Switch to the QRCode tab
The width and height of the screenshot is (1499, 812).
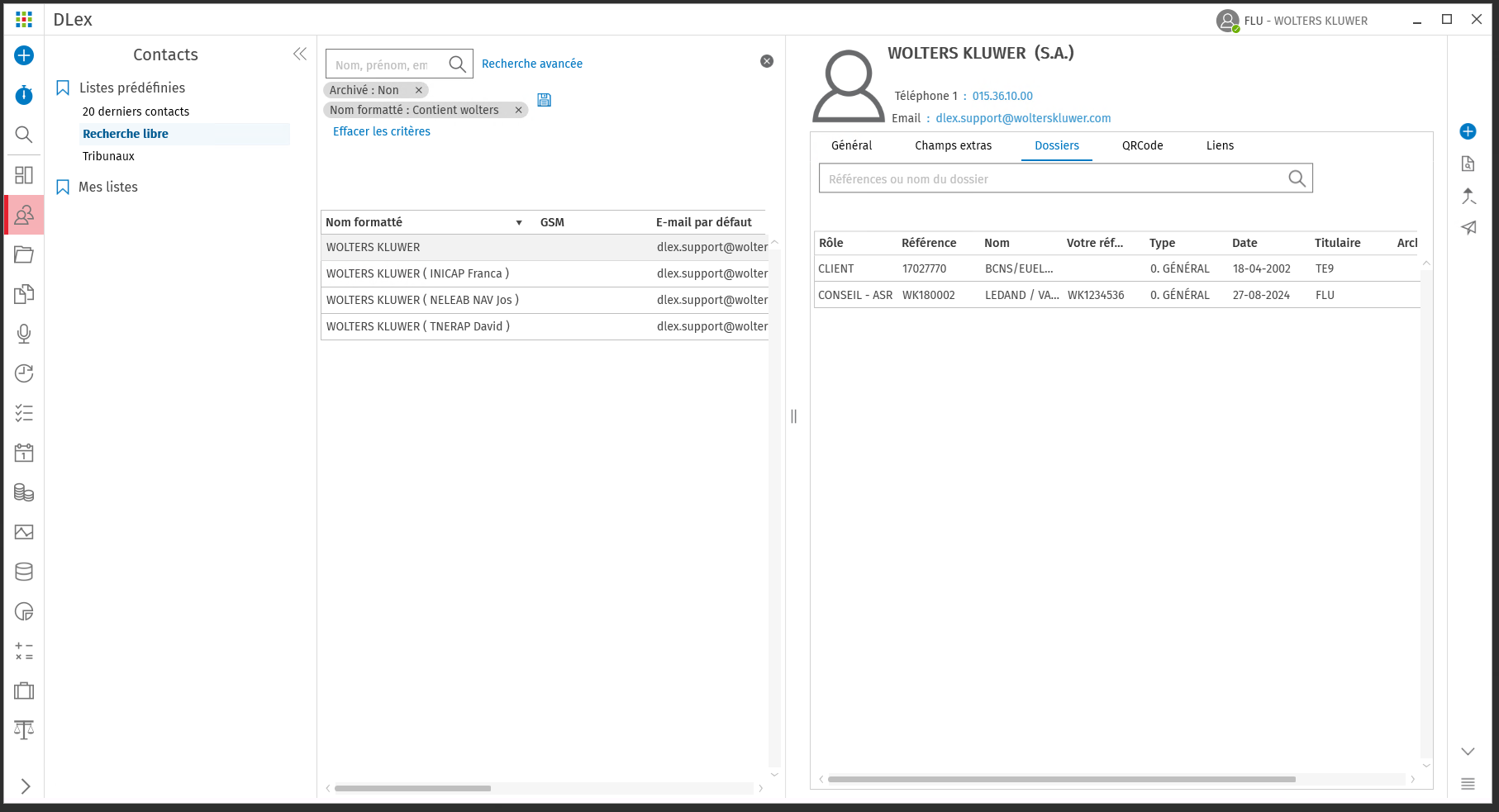[x=1142, y=145]
